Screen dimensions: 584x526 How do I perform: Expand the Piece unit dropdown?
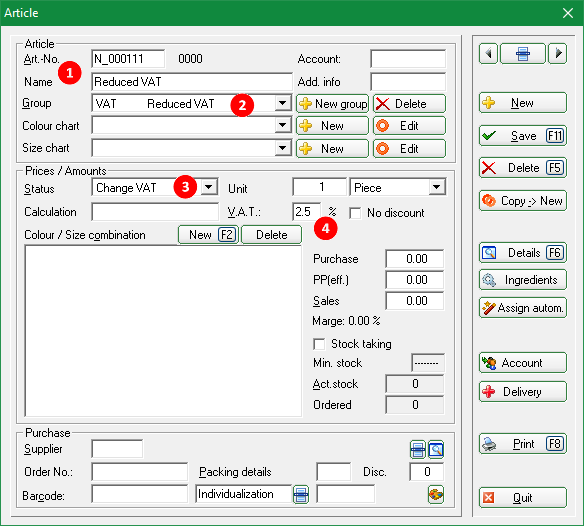(x=437, y=187)
